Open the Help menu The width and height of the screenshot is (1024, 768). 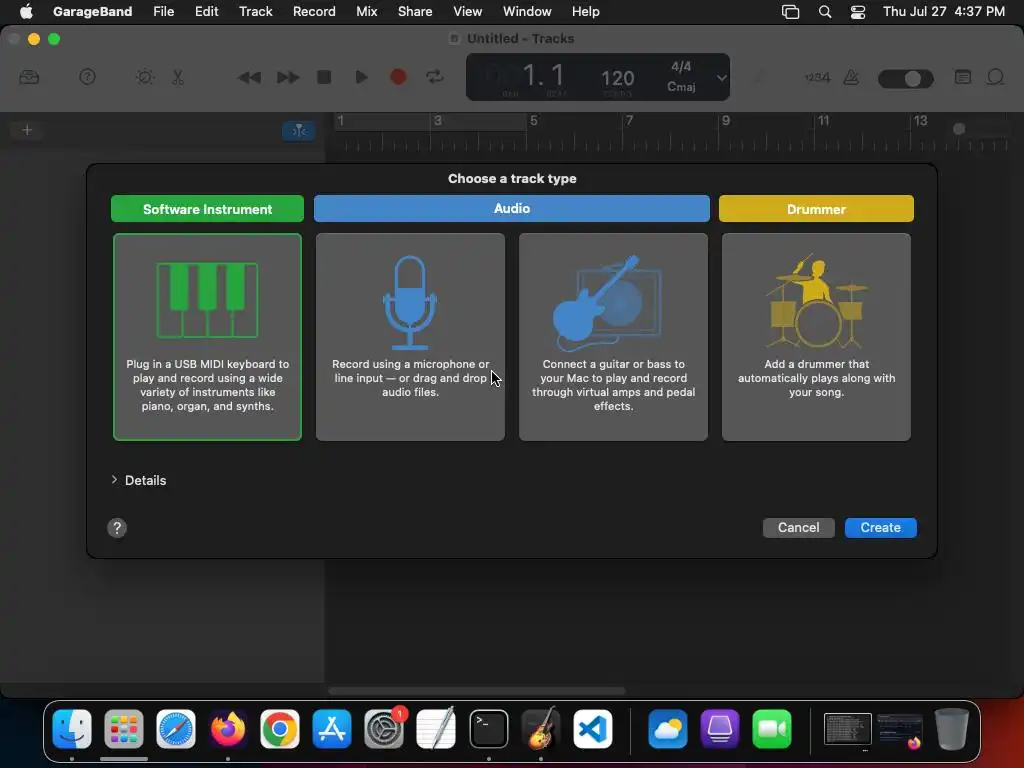point(586,11)
